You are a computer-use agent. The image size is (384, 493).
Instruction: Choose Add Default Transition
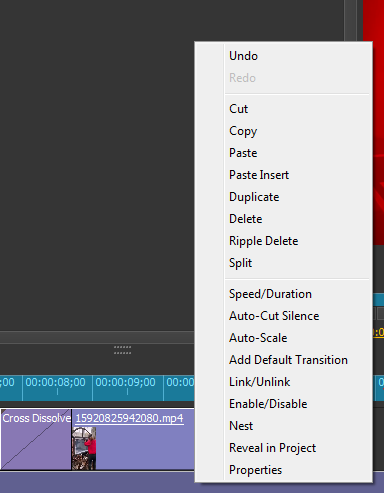[283, 360]
